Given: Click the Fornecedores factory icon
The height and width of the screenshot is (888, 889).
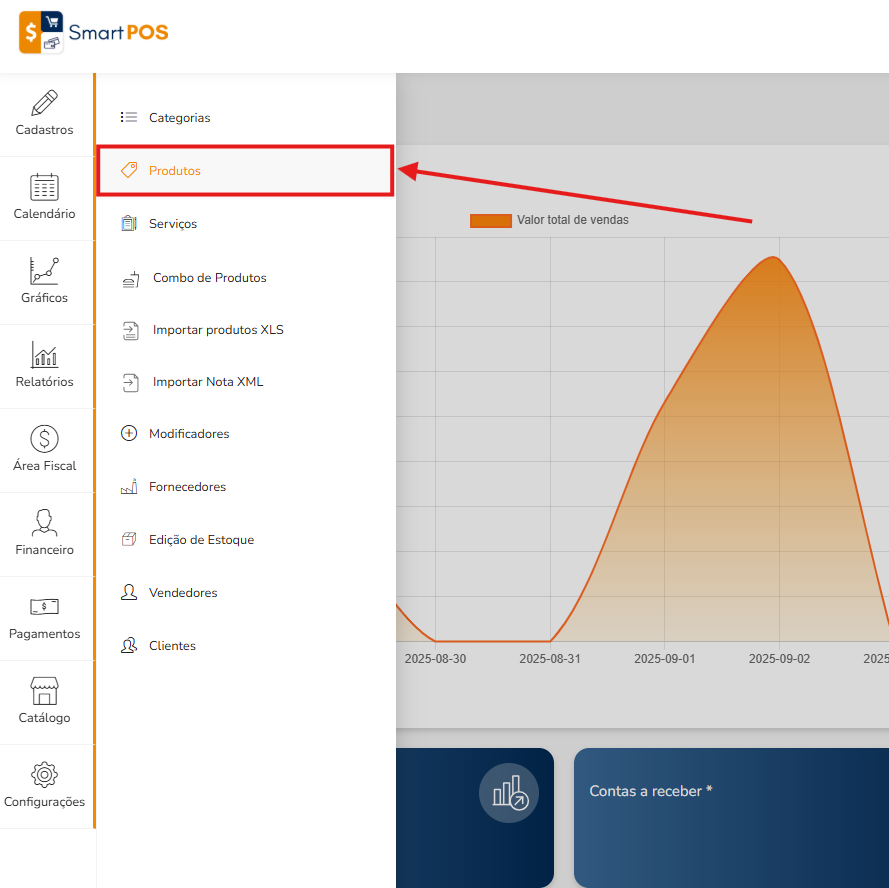Looking at the screenshot, I should (x=129, y=486).
